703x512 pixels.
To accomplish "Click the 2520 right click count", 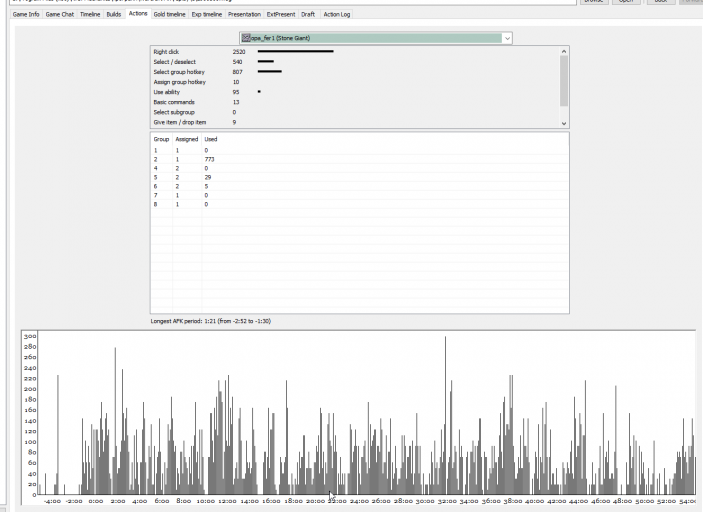I will click(x=239, y=52).
